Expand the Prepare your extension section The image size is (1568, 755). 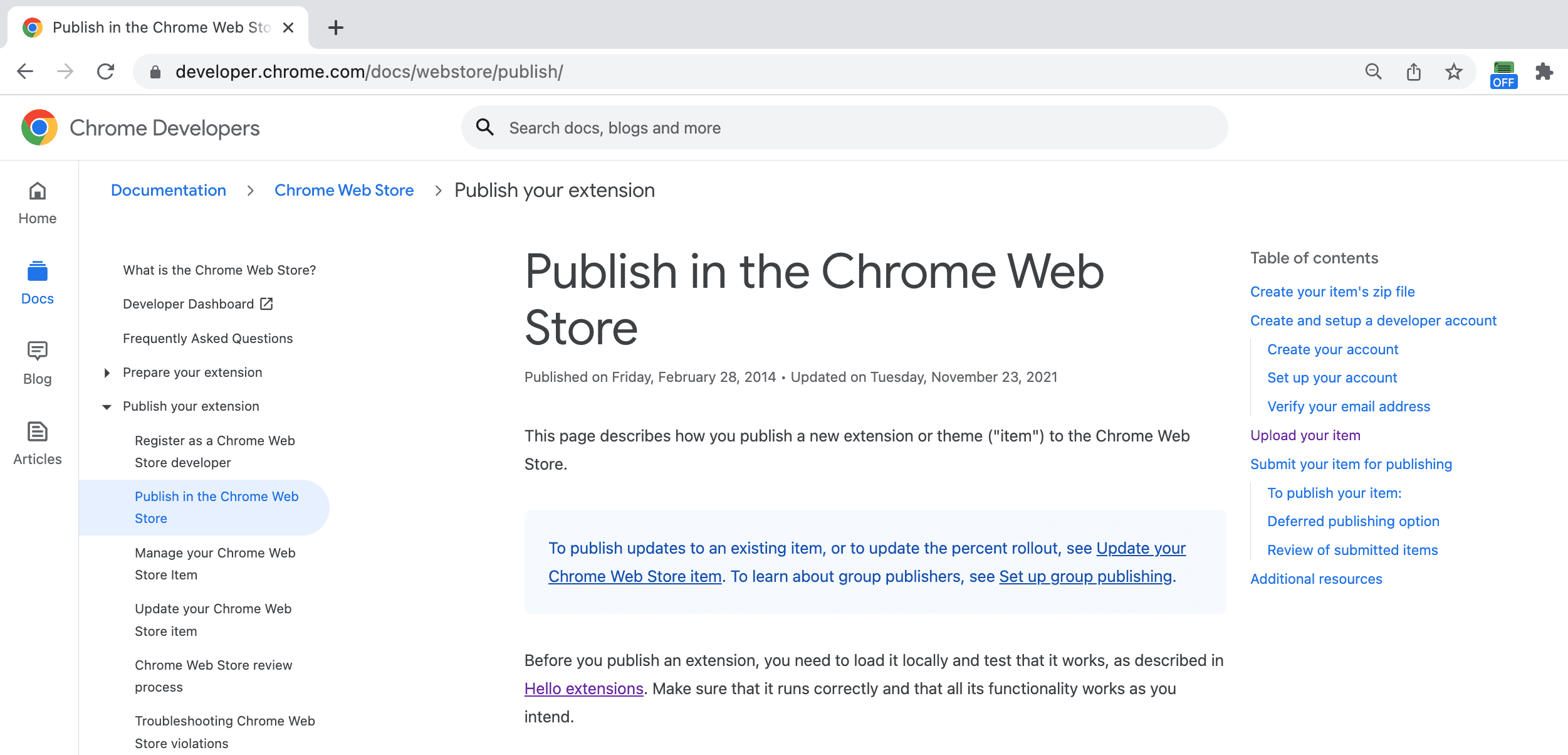pyautogui.click(x=107, y=372)
